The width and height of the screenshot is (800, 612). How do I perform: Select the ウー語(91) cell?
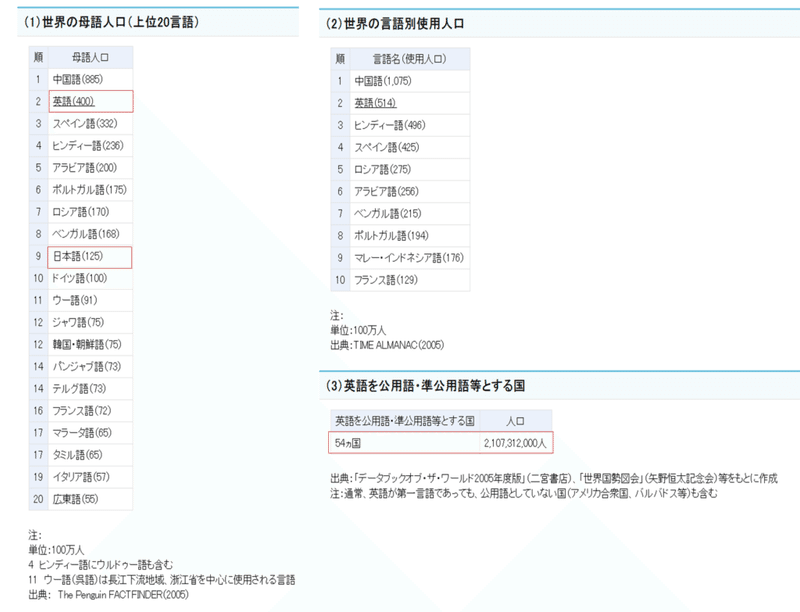pyautogui.click(x=90, y=300)
